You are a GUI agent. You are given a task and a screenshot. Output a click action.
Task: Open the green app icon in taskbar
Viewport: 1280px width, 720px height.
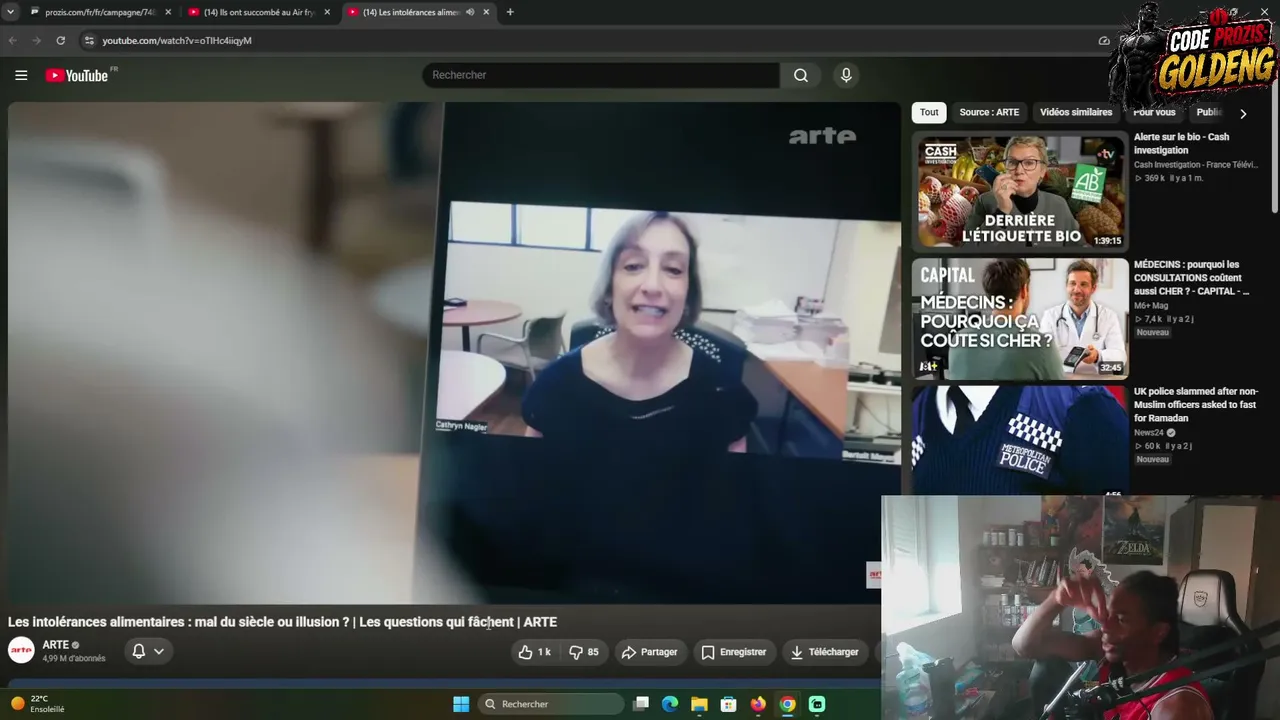click(817, 704)
